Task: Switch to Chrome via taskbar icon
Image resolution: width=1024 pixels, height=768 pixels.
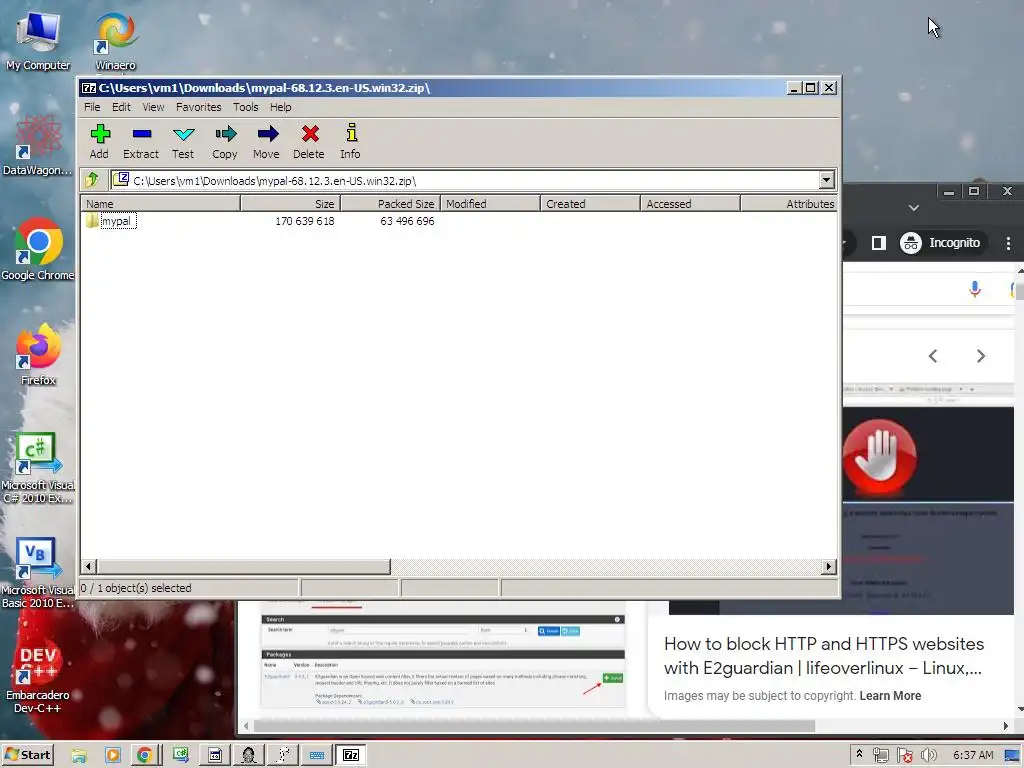Action: pos(144,756)
